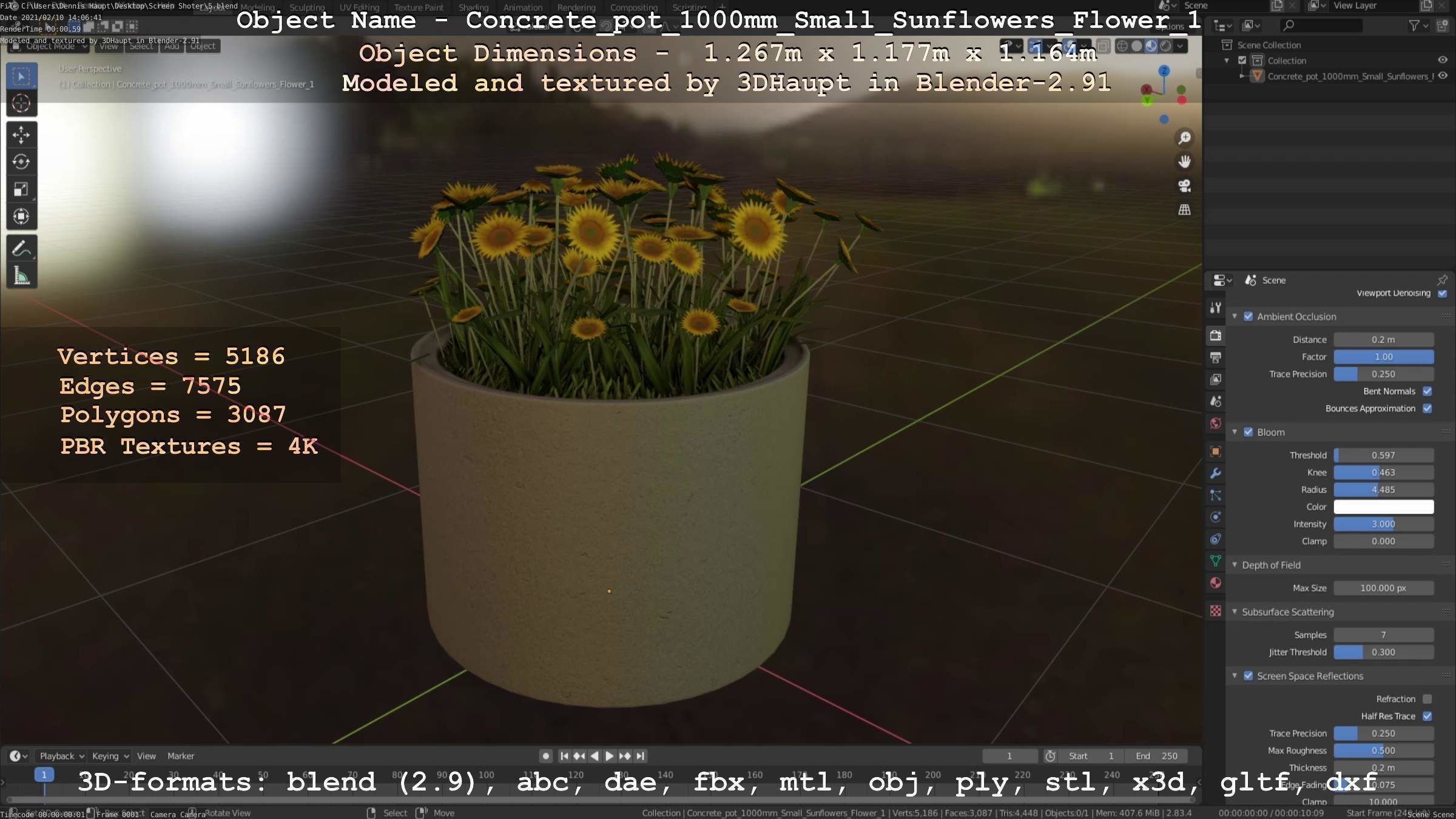Viewport: 1456px width, 819px height.
Task: Open the Keying dropdown
Action: [110, 756]
